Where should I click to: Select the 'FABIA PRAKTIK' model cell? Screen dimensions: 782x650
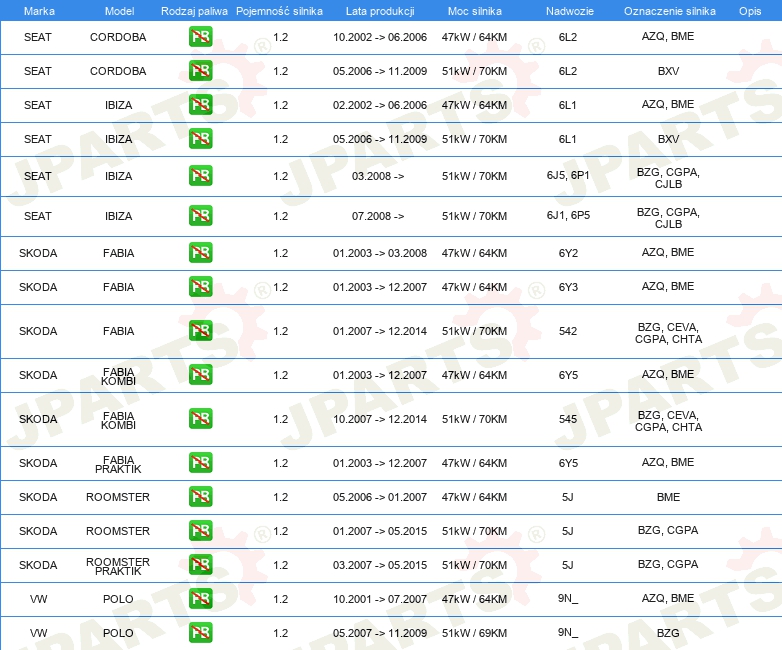click(118, 464)
